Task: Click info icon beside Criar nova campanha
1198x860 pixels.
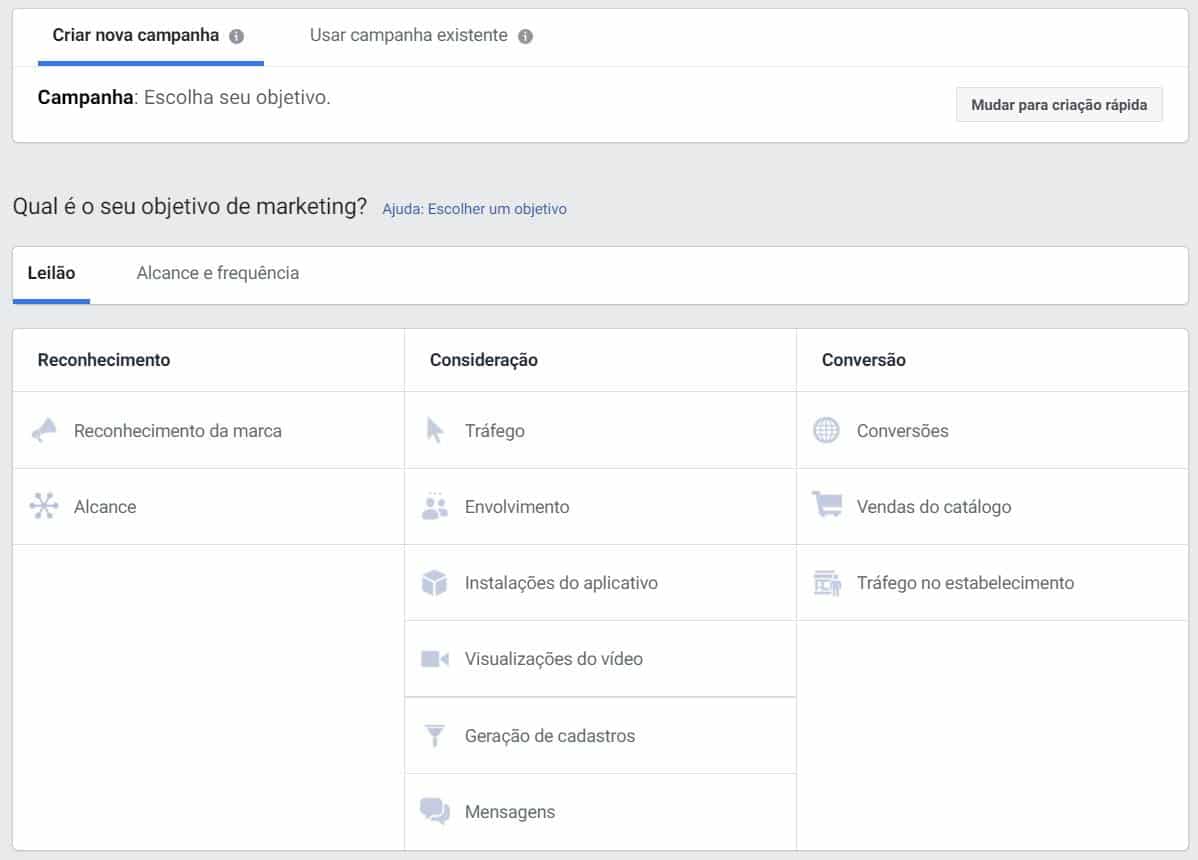Action: (237, 36)
